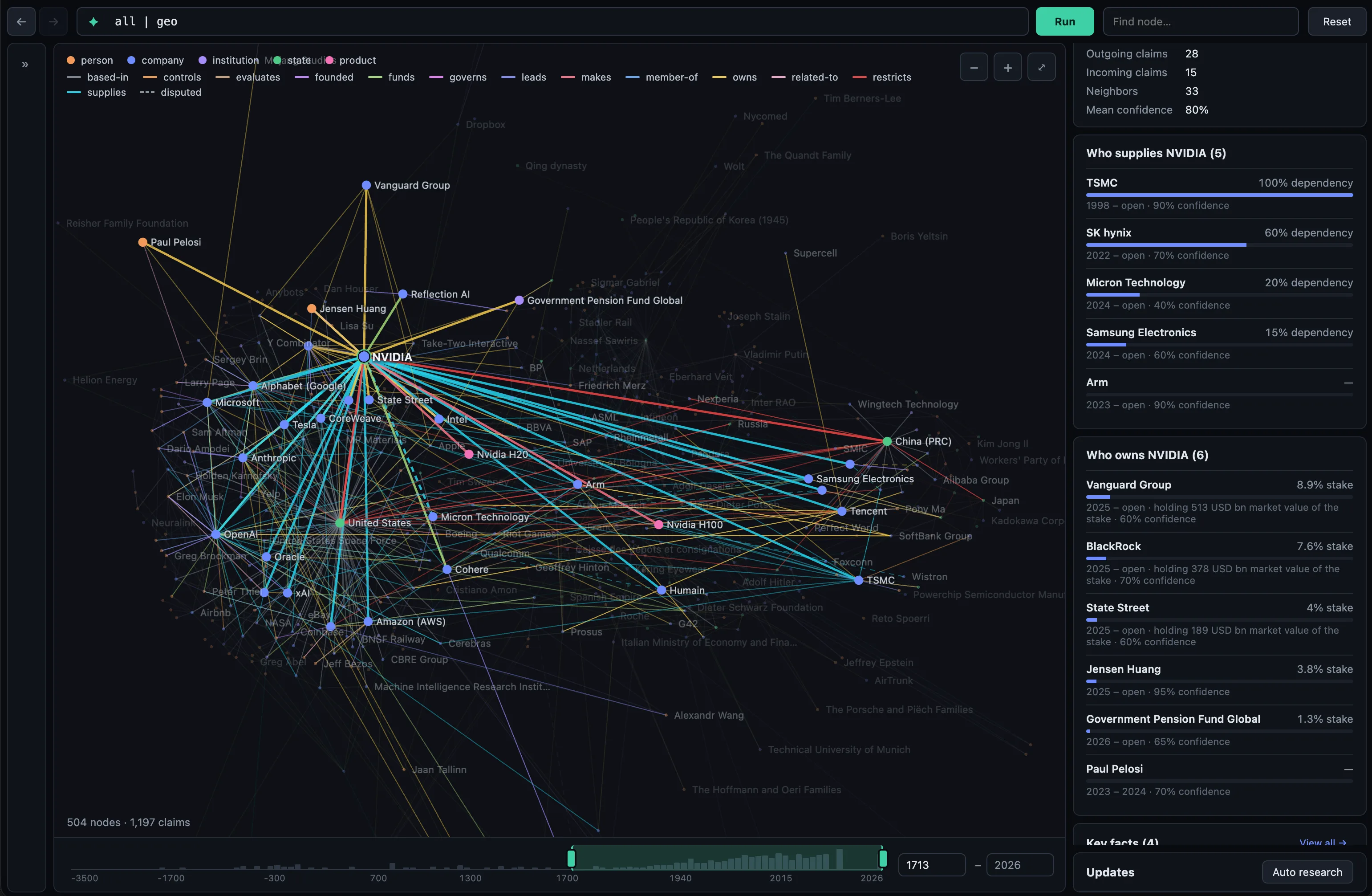Screen dimensions: 1372x896
Task: Open State Street owner row
Action: coord(1219,624)
